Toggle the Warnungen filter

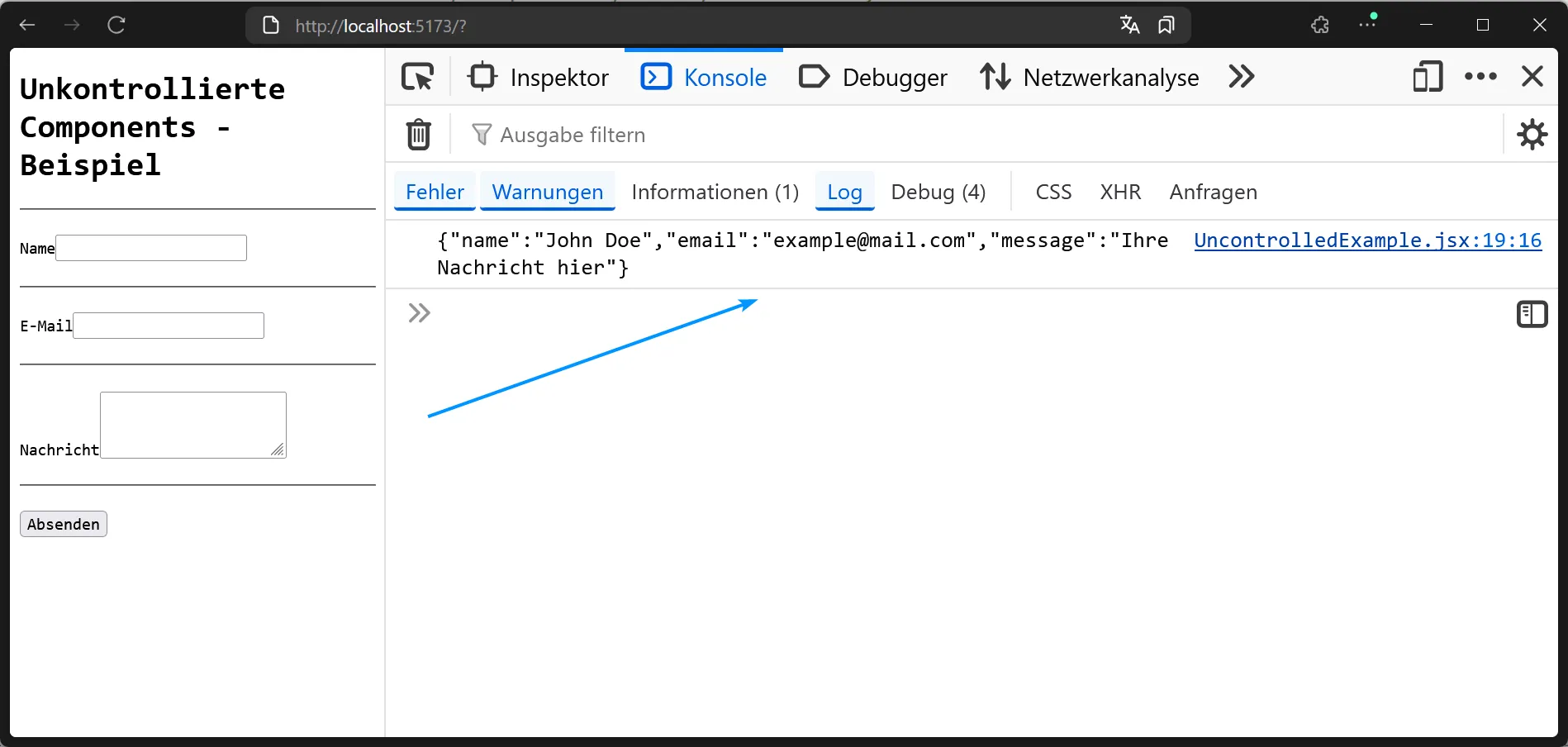[548, 192]
